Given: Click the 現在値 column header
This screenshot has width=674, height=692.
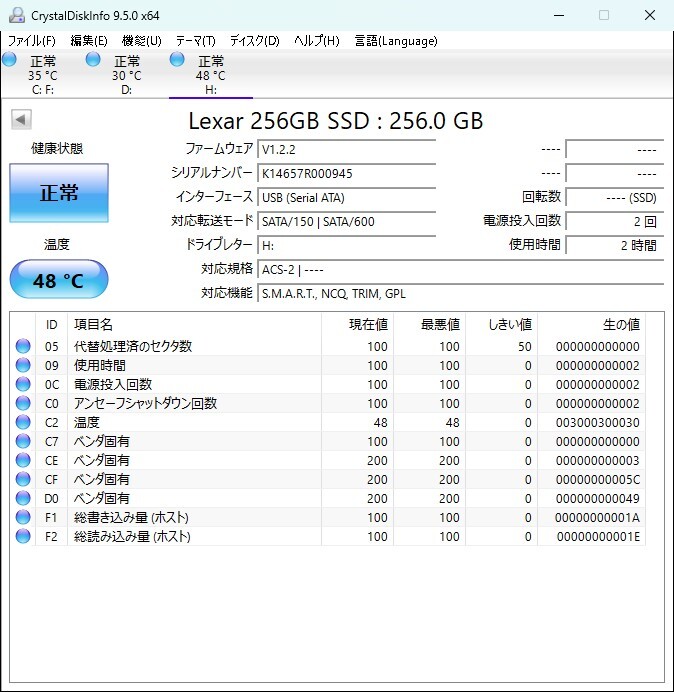Looking at the screenshot, I should click(x=358, y=324).
